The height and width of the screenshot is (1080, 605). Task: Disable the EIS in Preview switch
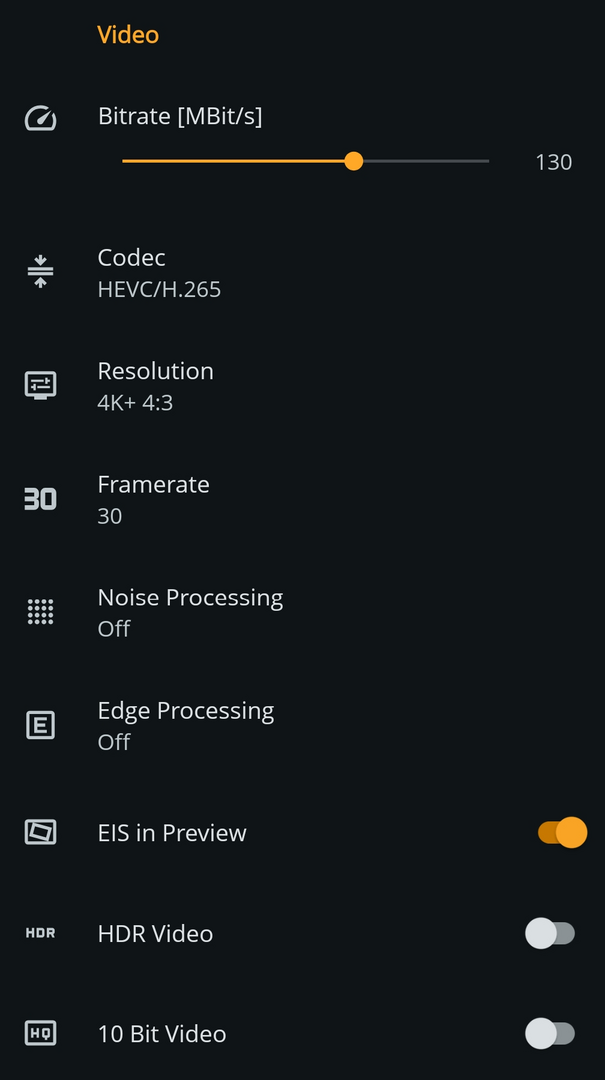[x=561, y=832]
